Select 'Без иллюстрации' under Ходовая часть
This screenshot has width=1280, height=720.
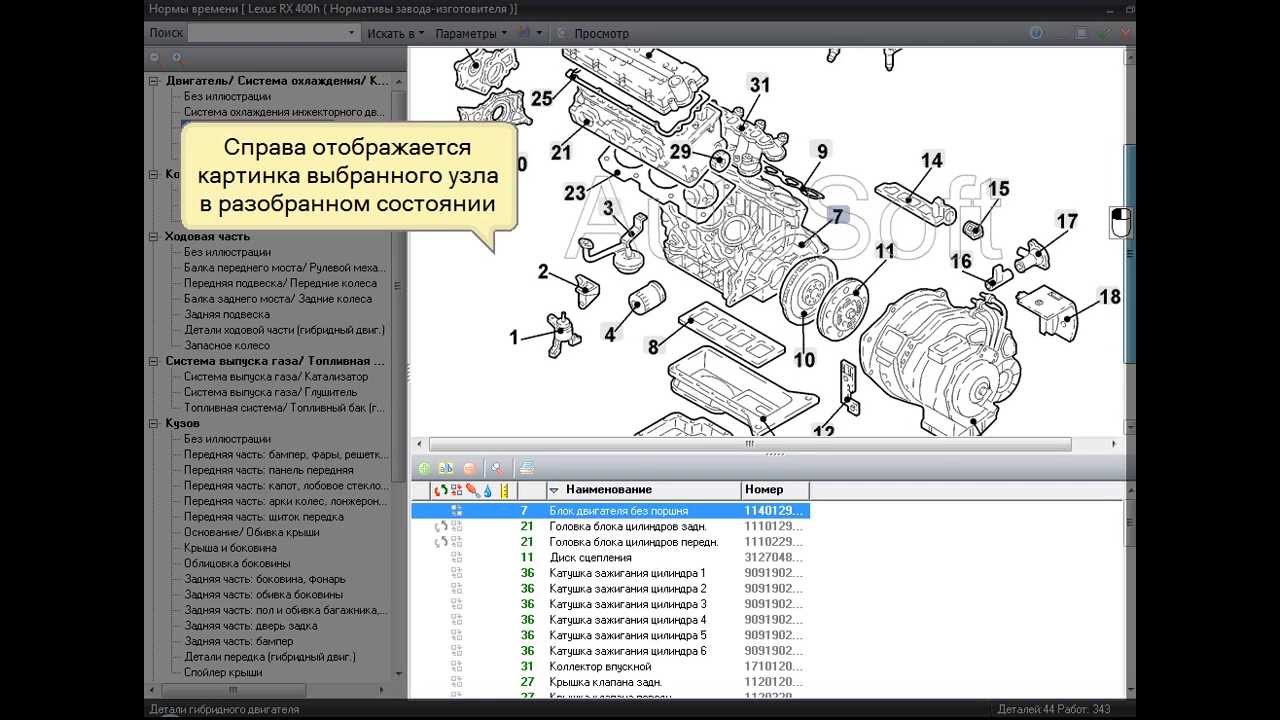tap(227, 253)
